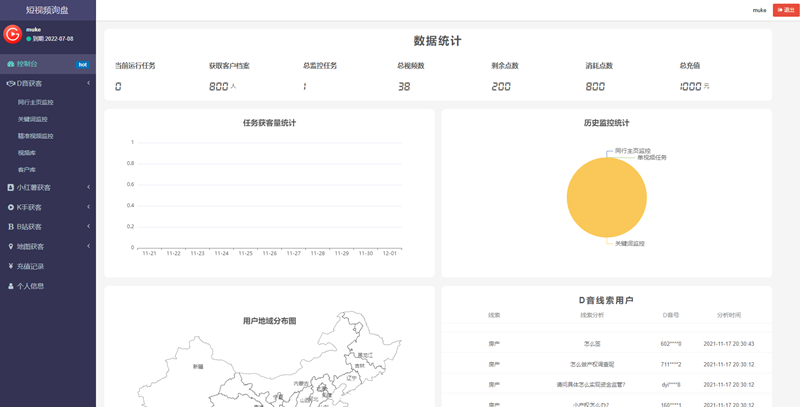The height and width of the screenshot is (407, 800).
Task: Expand the 小红薯获客 submenu chevron
Action: (x=89, y=187)
